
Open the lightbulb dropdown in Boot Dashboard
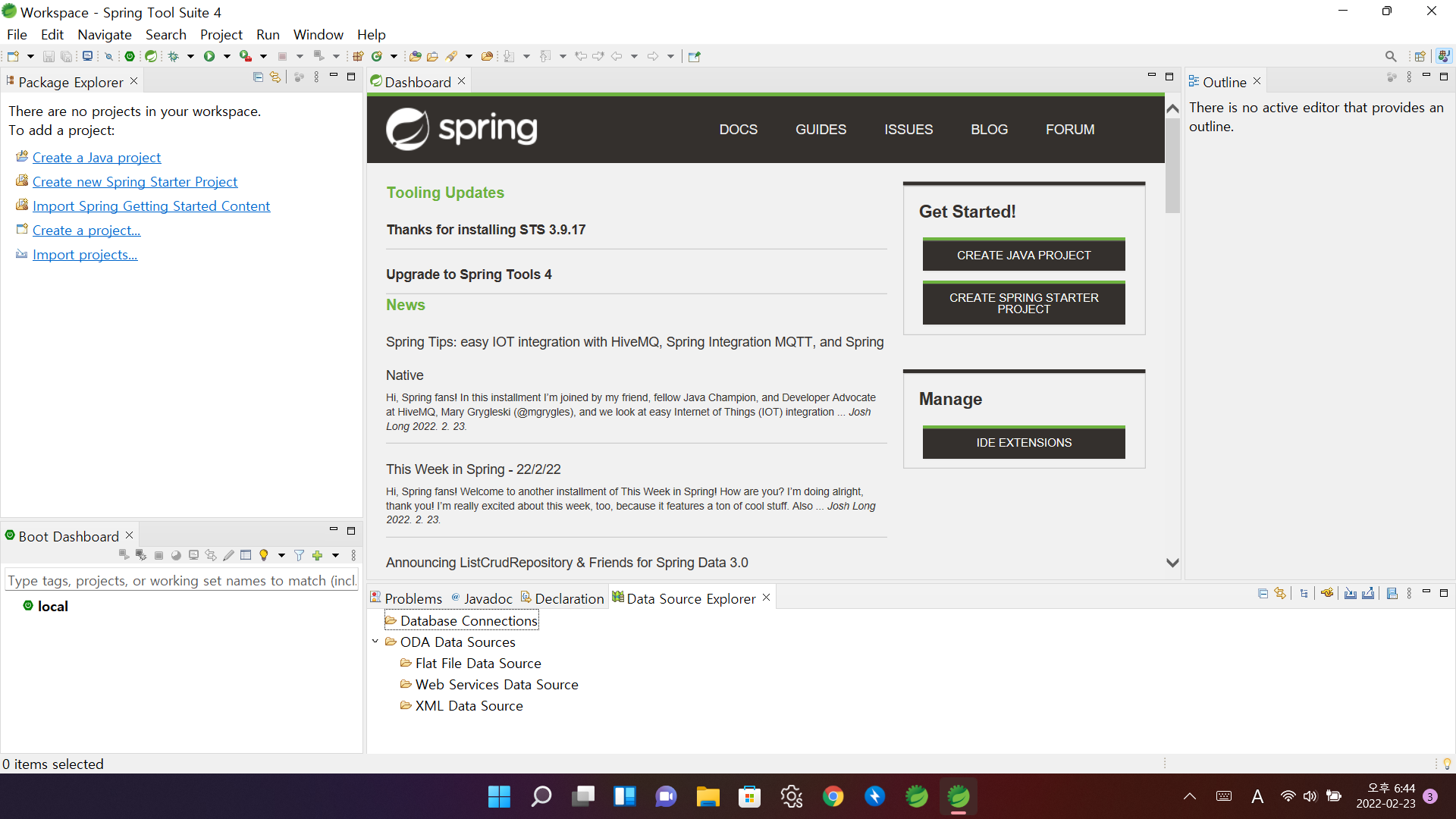click(281, 556)
